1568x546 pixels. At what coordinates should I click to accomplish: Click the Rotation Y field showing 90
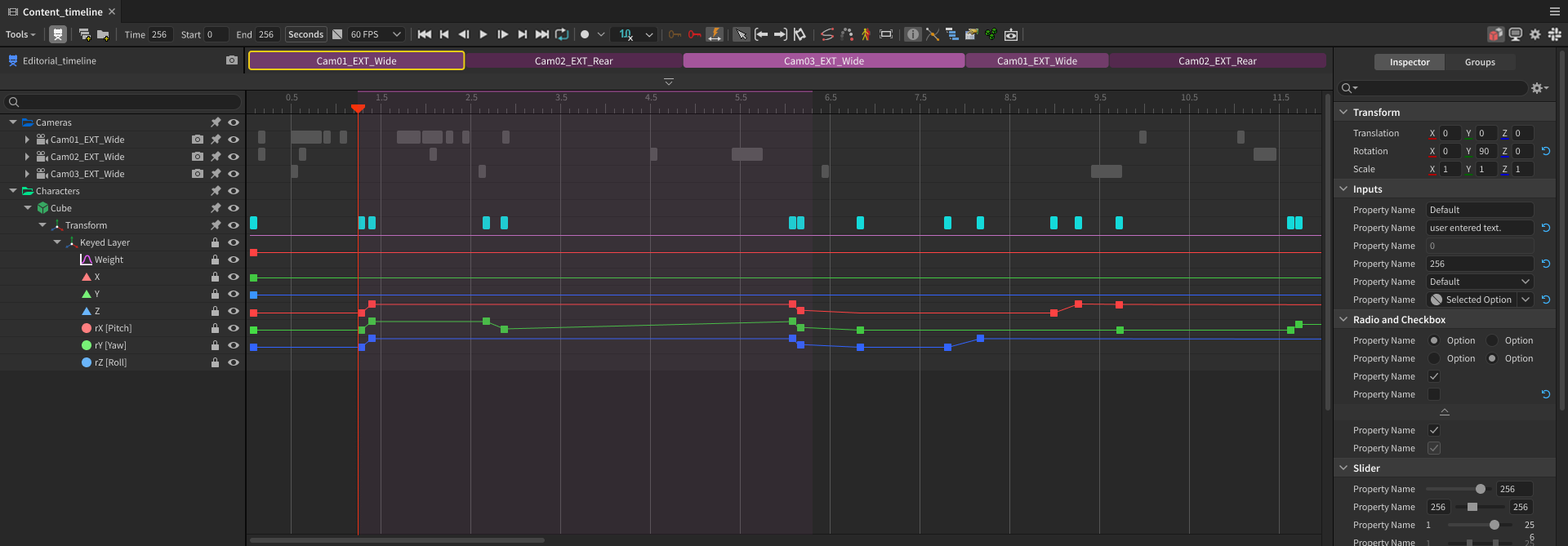click(1486, 151)
